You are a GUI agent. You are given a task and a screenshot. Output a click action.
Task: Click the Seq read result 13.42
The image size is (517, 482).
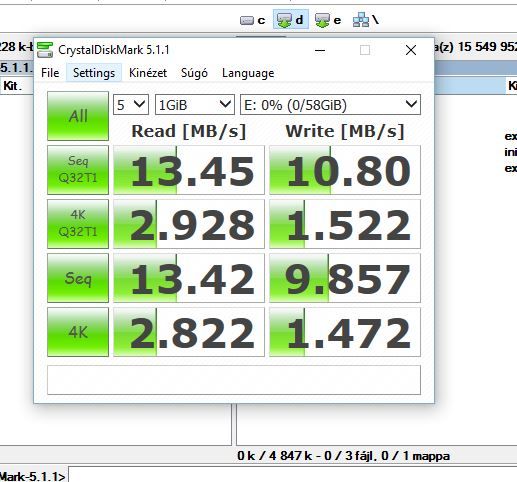point(189,278)
